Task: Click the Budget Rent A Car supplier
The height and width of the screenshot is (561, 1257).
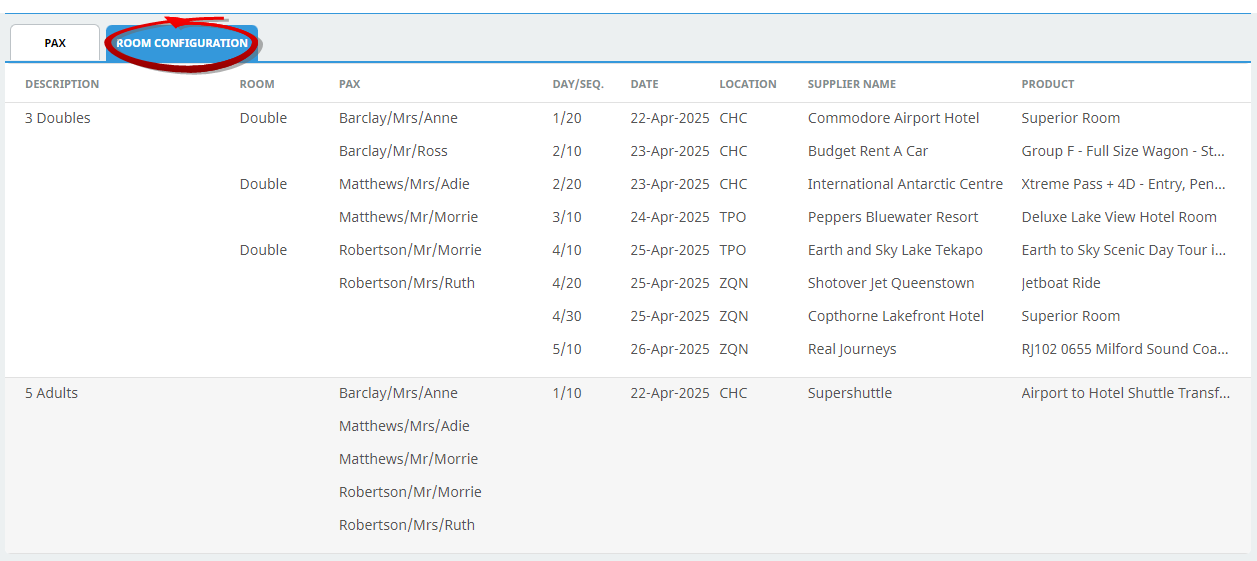Action: point(867,151)
